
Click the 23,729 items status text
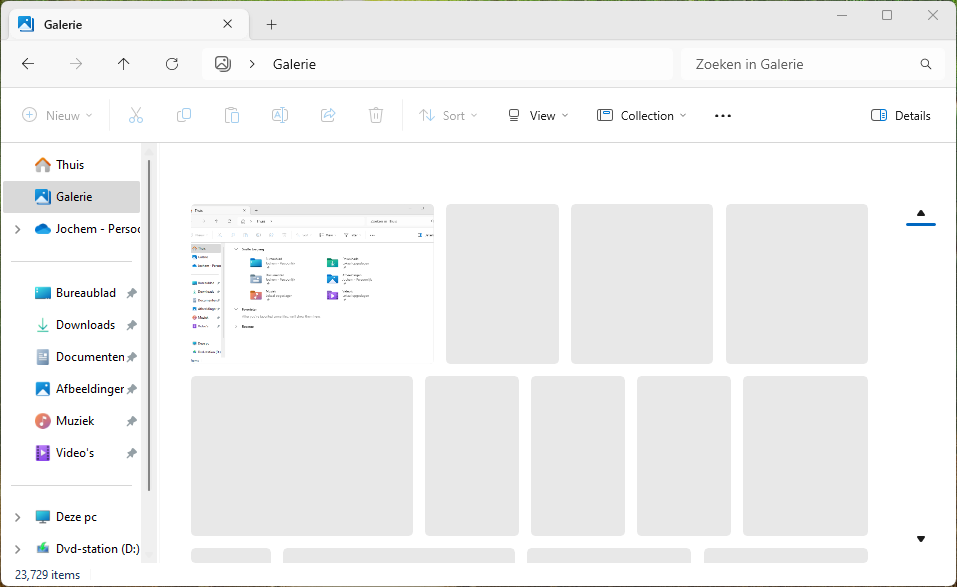48,575
